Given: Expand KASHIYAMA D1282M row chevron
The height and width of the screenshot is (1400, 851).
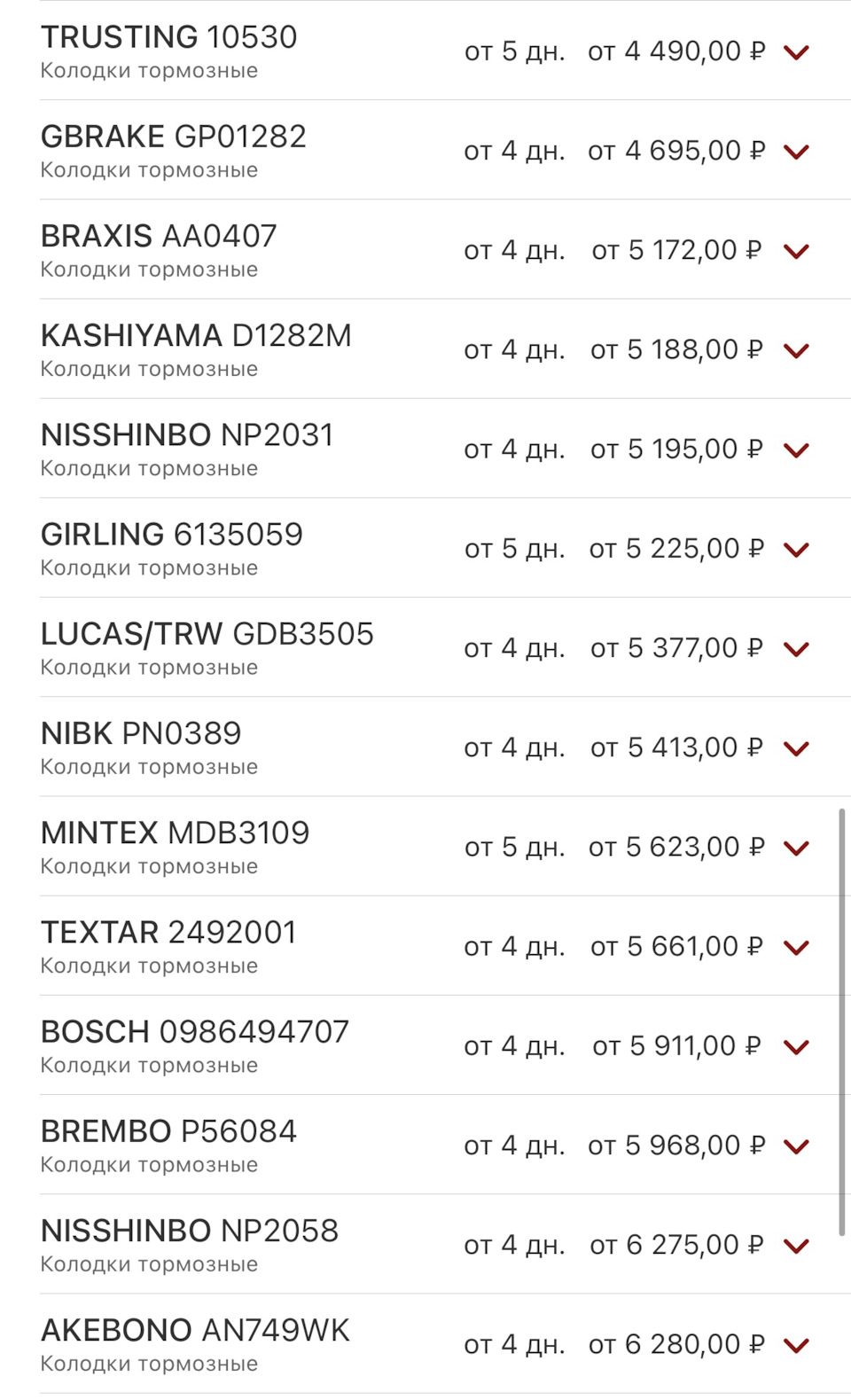Looking at the screenshot, I should click(x=796, y=350).
